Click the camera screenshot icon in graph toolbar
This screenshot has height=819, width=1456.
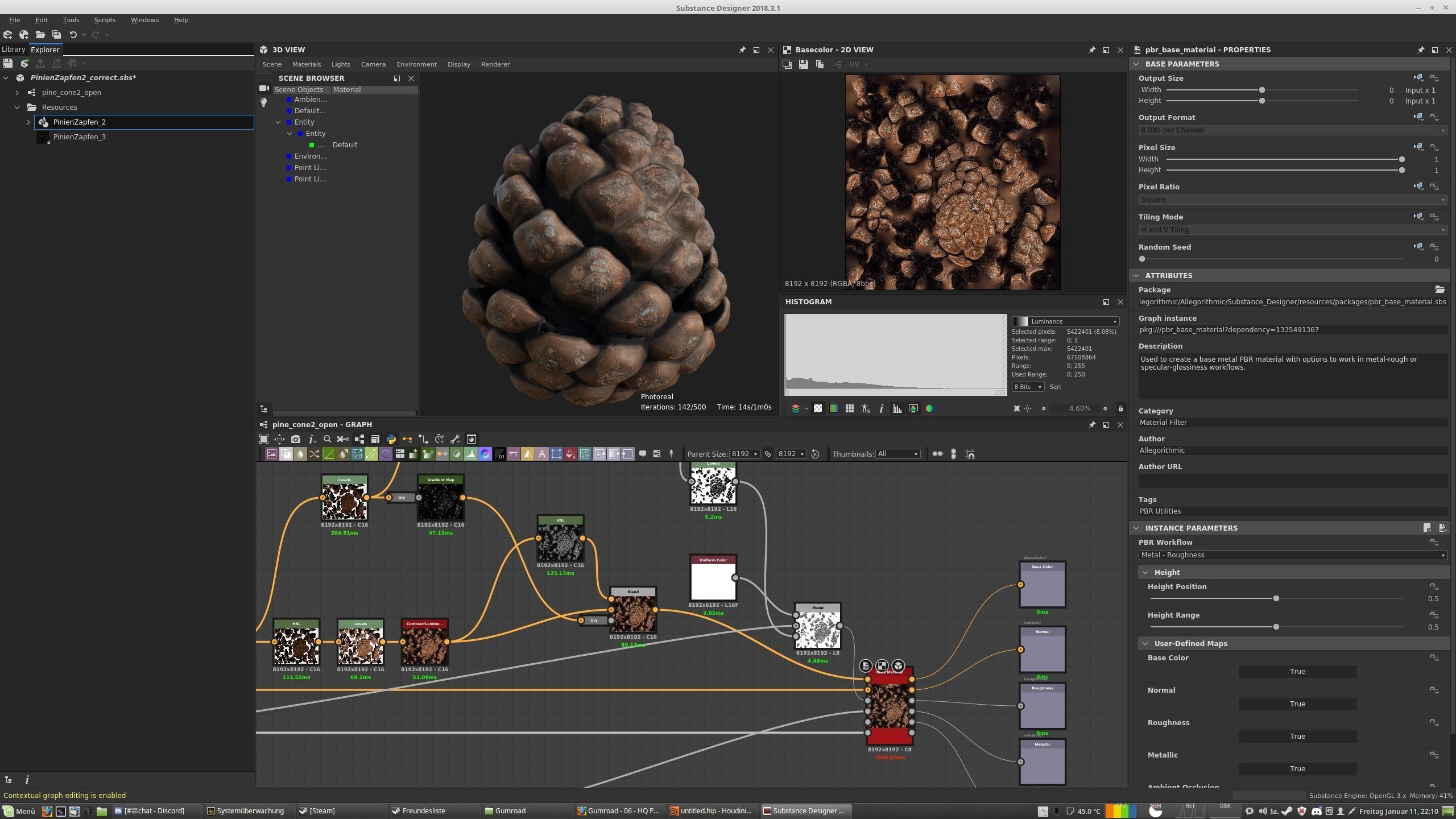click(296, 439)
